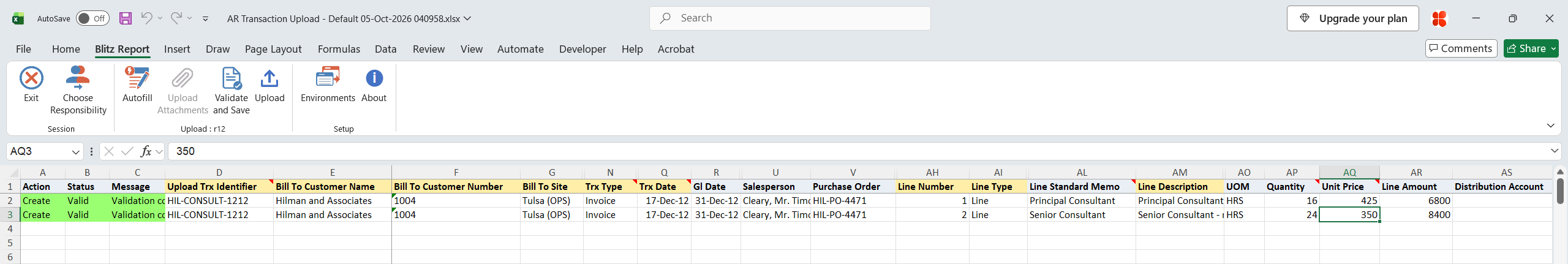Click the Save floppy disk icon

[126, 18]
